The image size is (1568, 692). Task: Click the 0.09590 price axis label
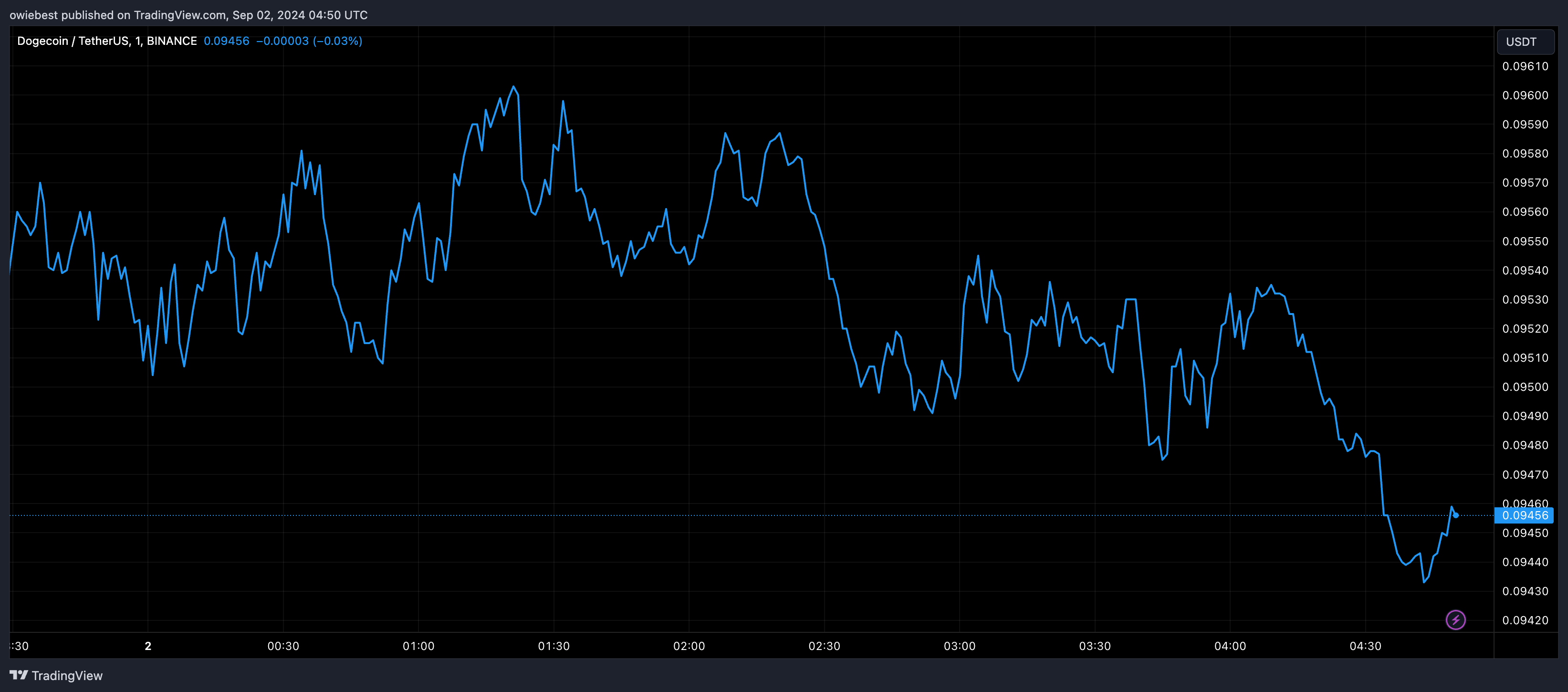pyautogui.click(x=1525, y=124)
